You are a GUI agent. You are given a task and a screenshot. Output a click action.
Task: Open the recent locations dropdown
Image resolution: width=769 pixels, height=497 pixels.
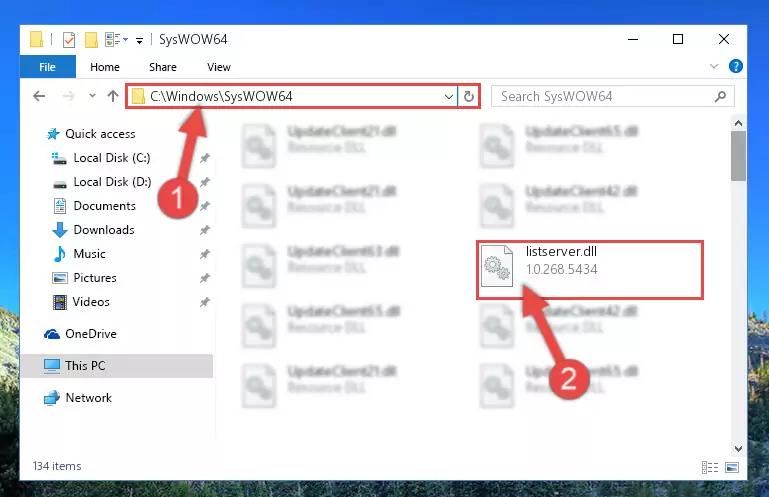[92, 96]
